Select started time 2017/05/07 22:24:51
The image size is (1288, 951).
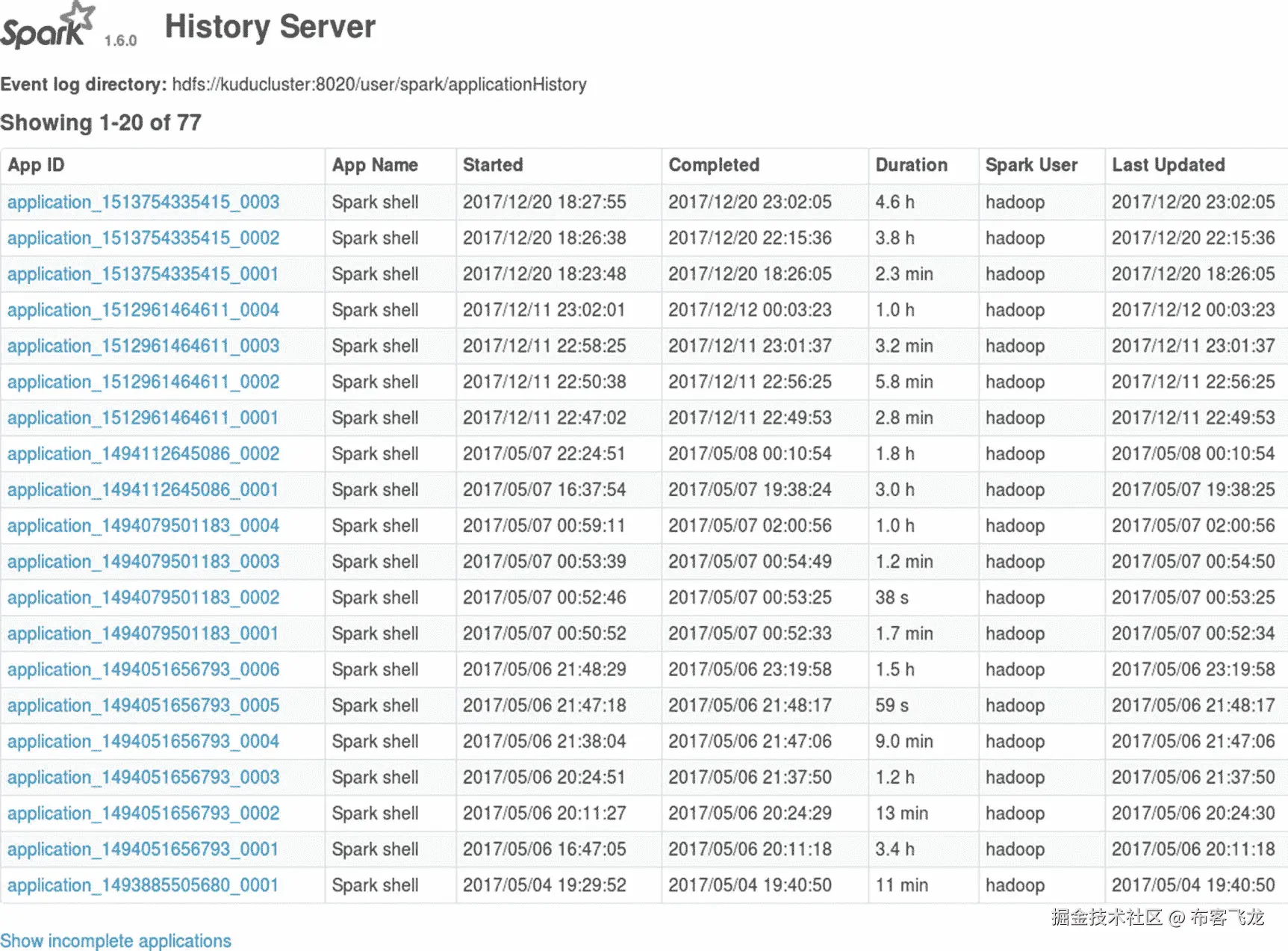544,453
